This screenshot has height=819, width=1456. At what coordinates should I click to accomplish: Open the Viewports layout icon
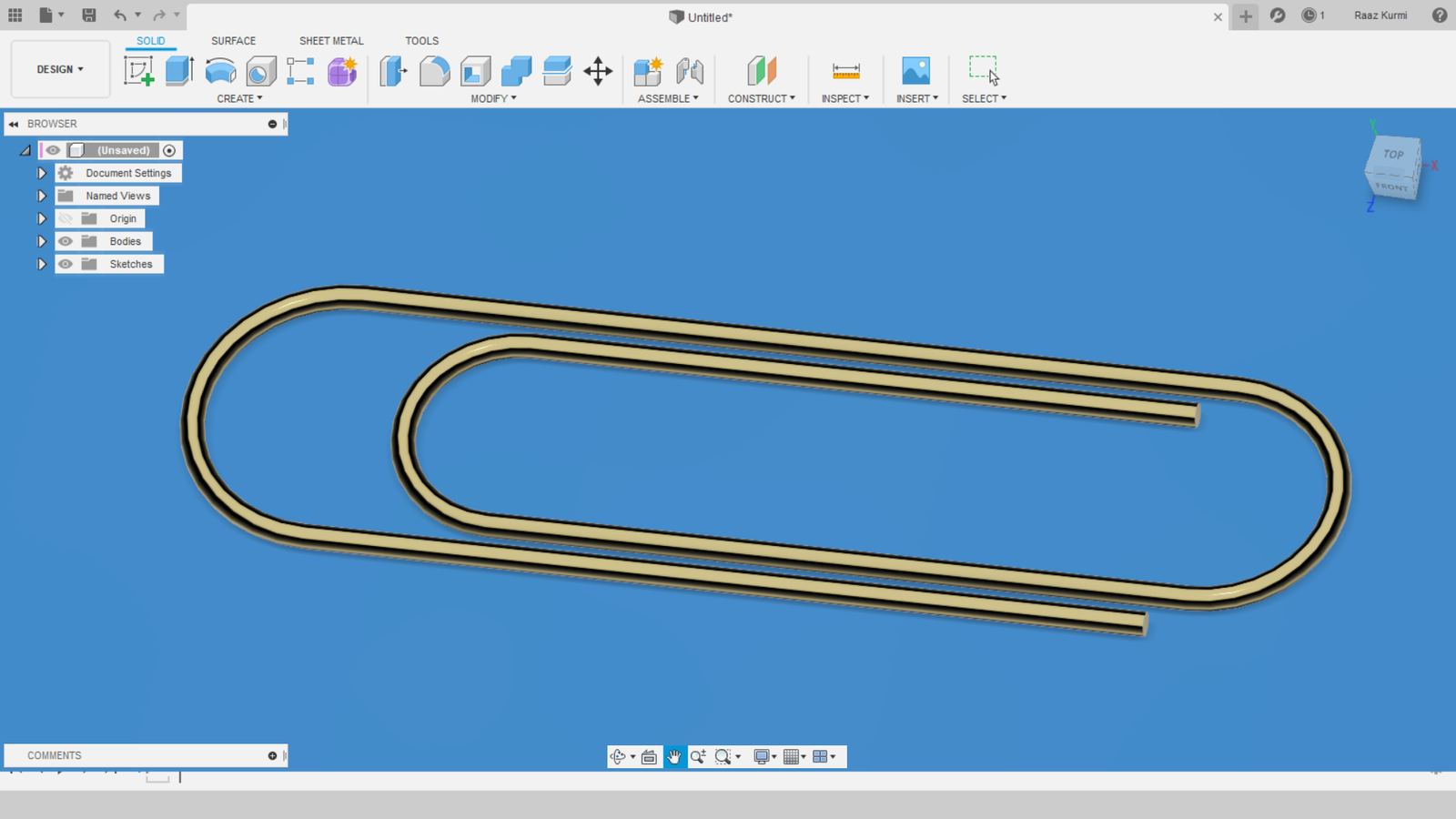click(820, 757)
